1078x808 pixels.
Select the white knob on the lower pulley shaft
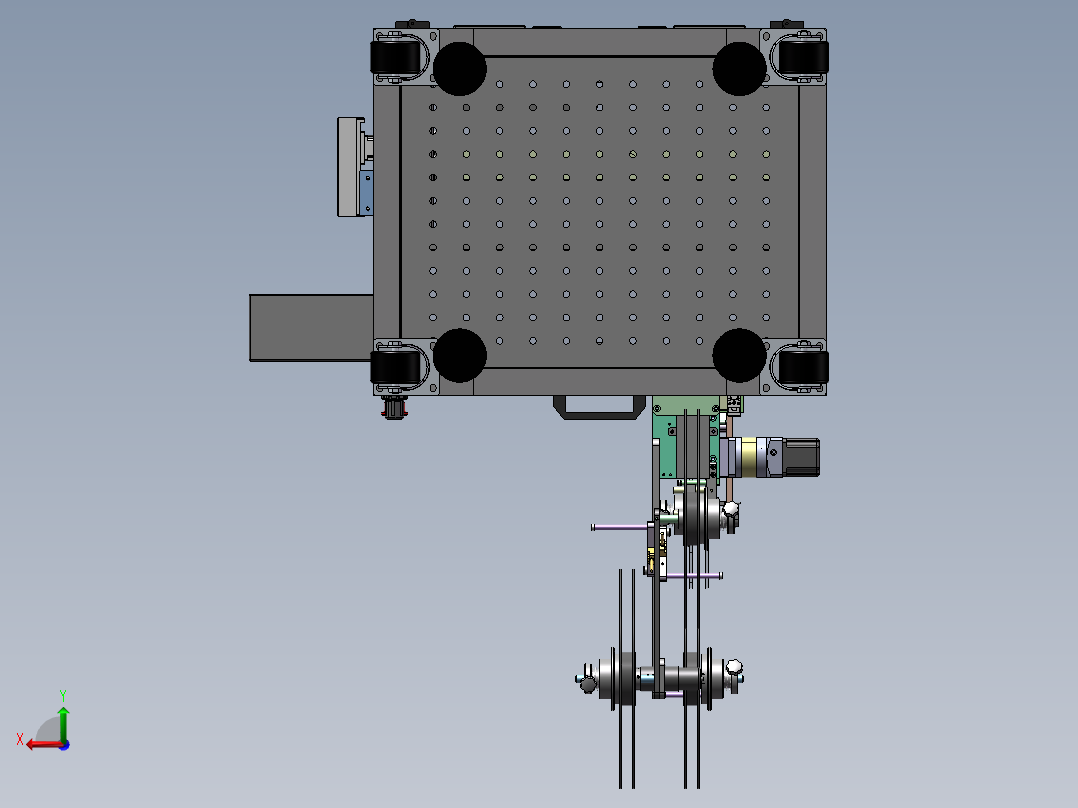coord(734,667)
